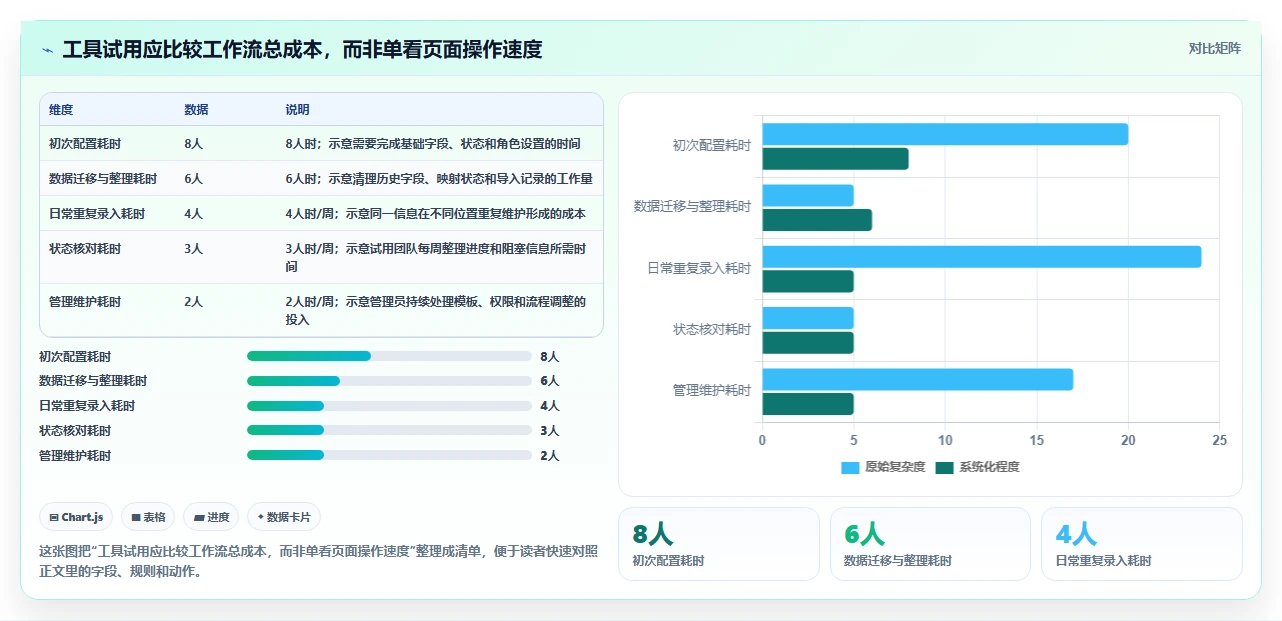
Task: Click the light blue 管理维护耗时 chart bar
Action: click(x=917, y=380)
